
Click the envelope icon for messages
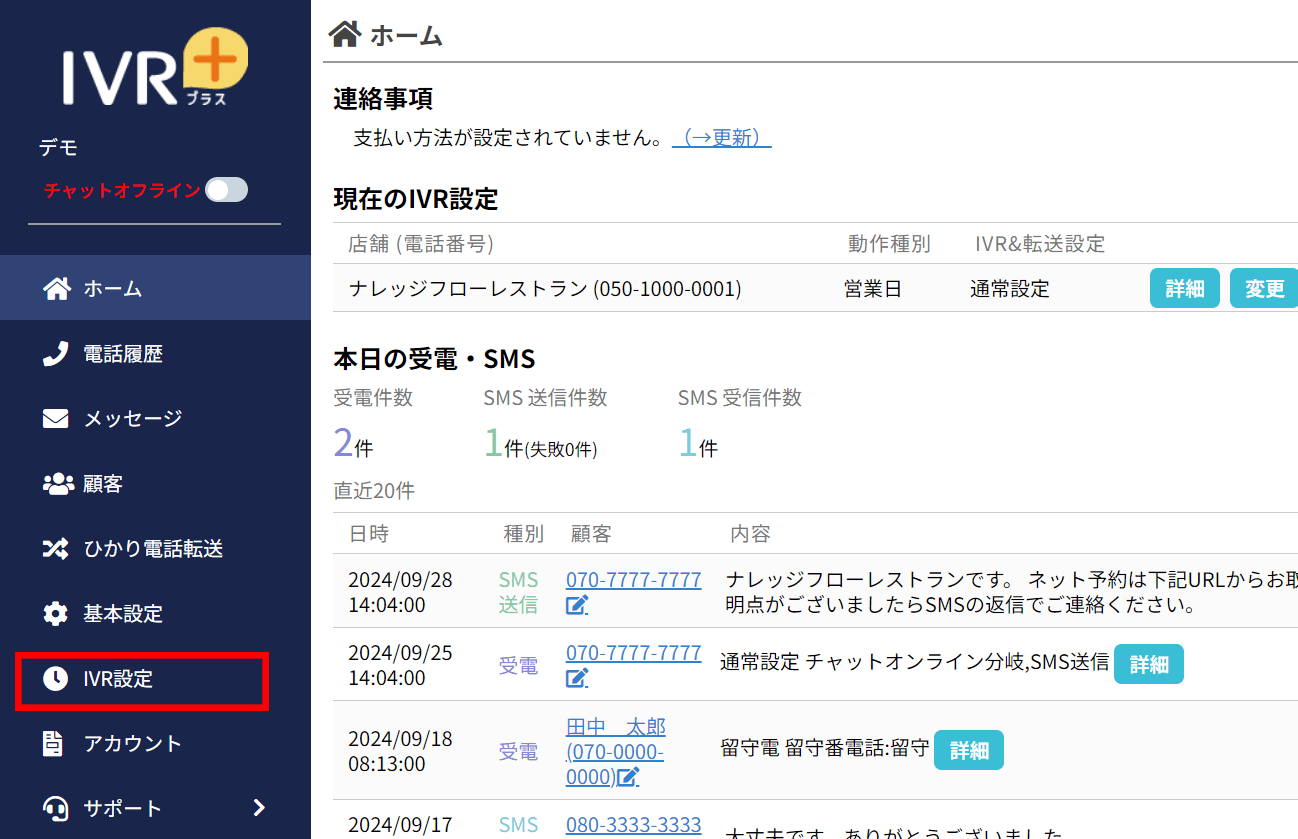pos(55,419)
